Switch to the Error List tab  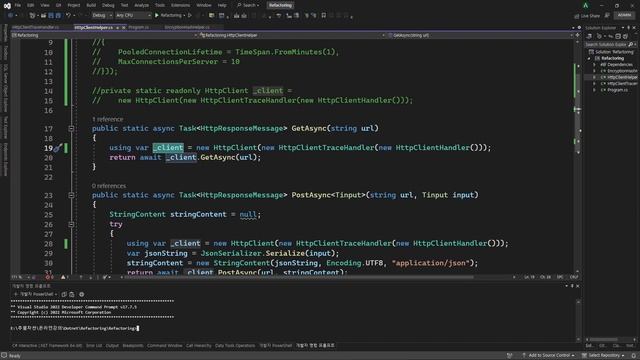pyautogui.click(x=94, y=346)
